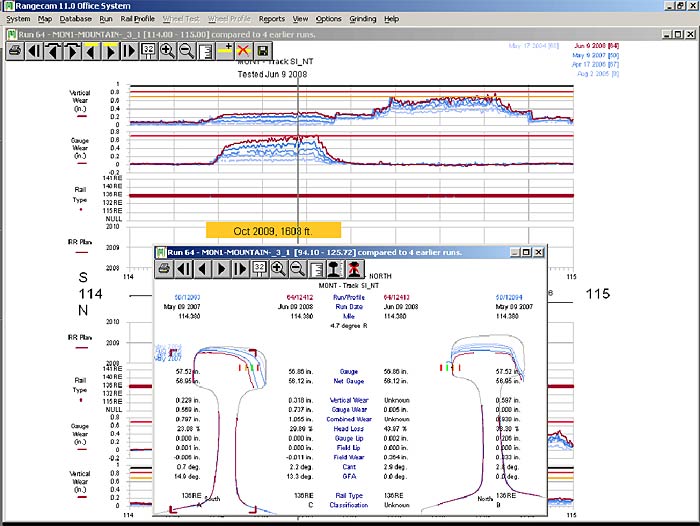Viewport: 700px width, 526px height.
Task: Open the Options menu
Action: 329,19
